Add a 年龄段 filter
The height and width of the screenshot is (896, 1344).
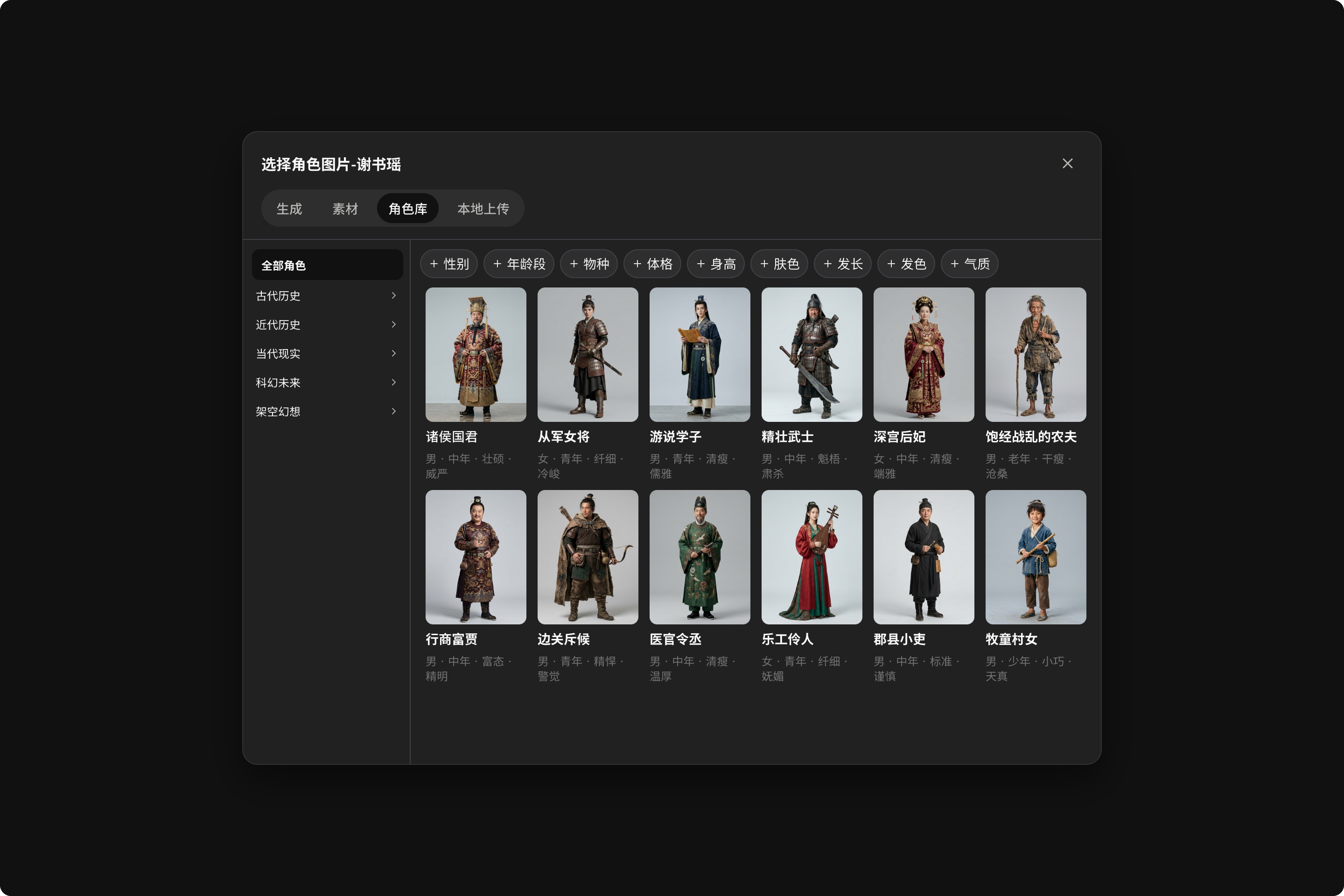[519, 264]
